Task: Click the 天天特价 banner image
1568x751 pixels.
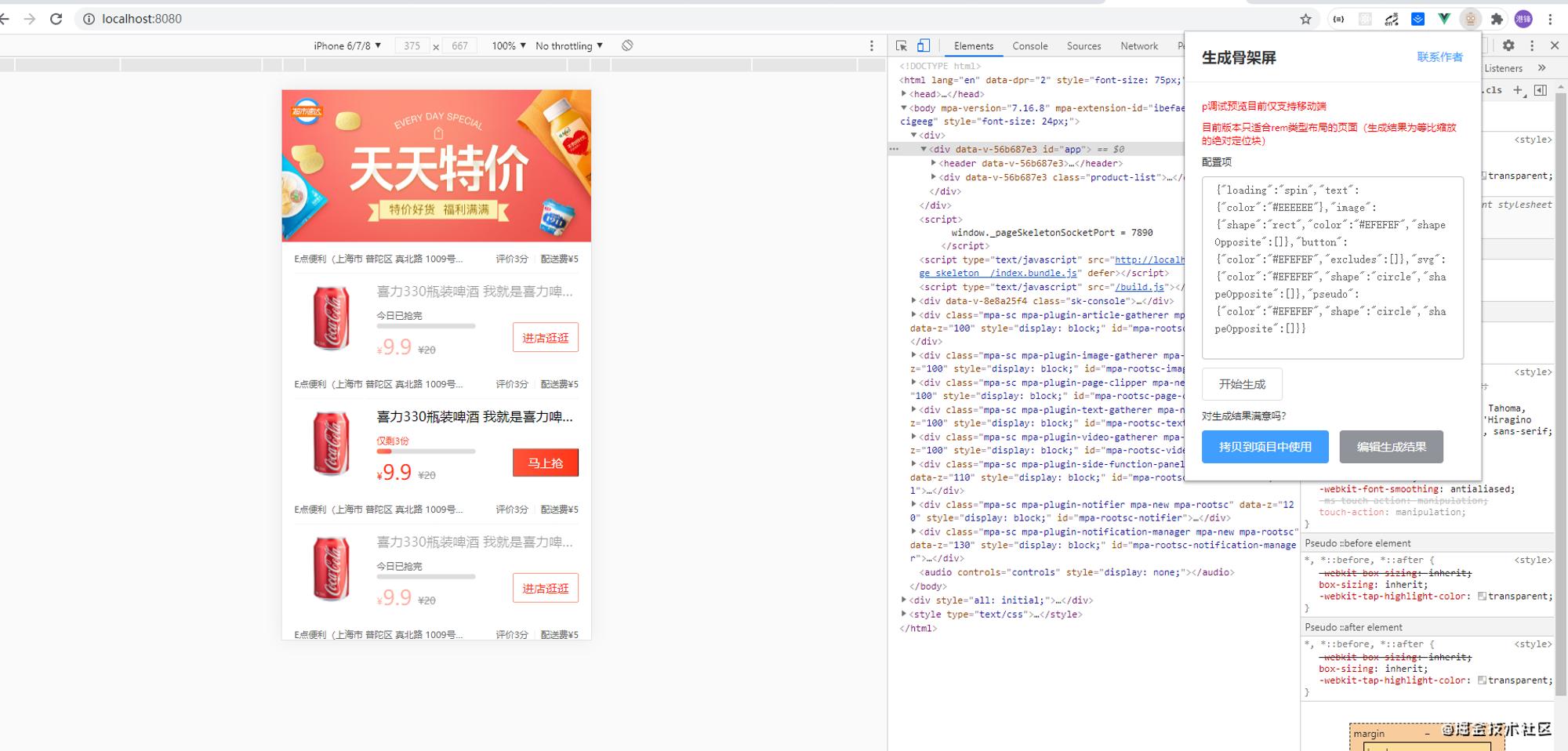Action: pos(437,165)
